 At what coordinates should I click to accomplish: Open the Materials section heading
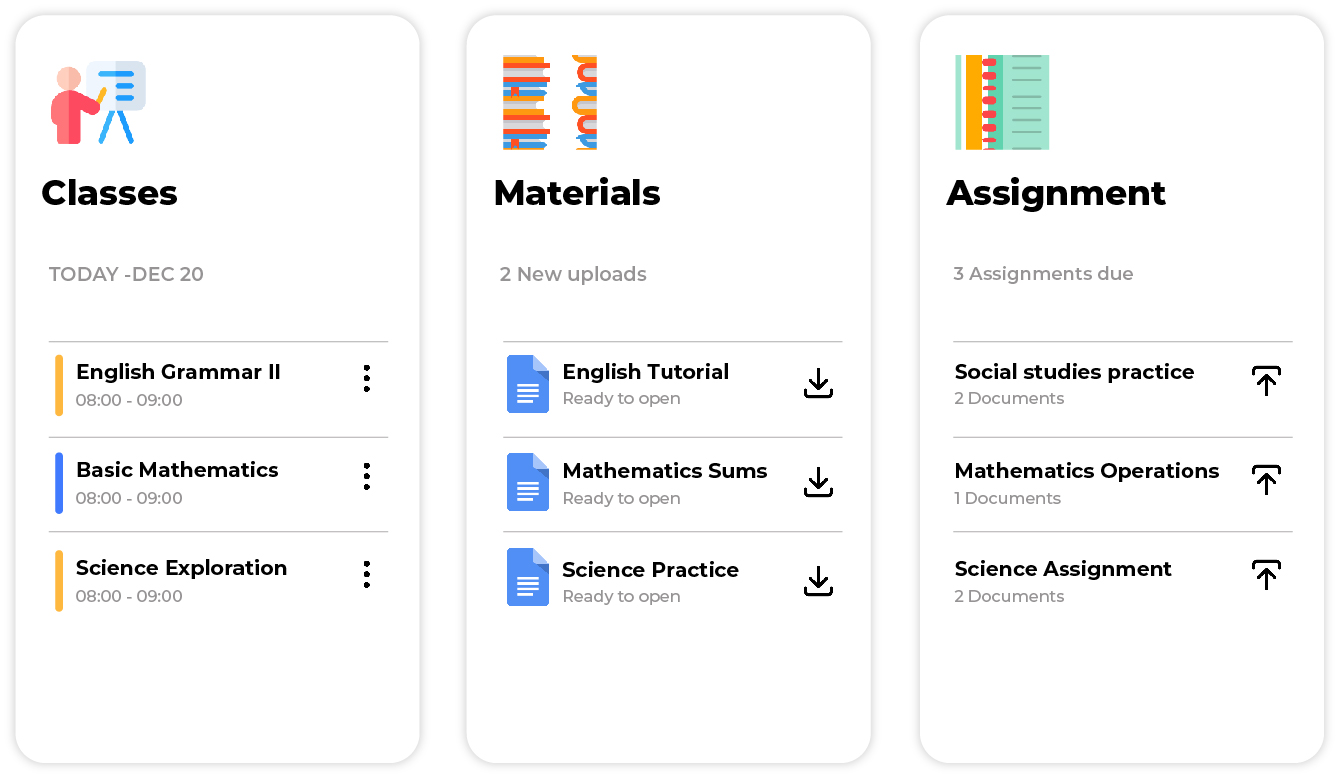tap(577, 193)
